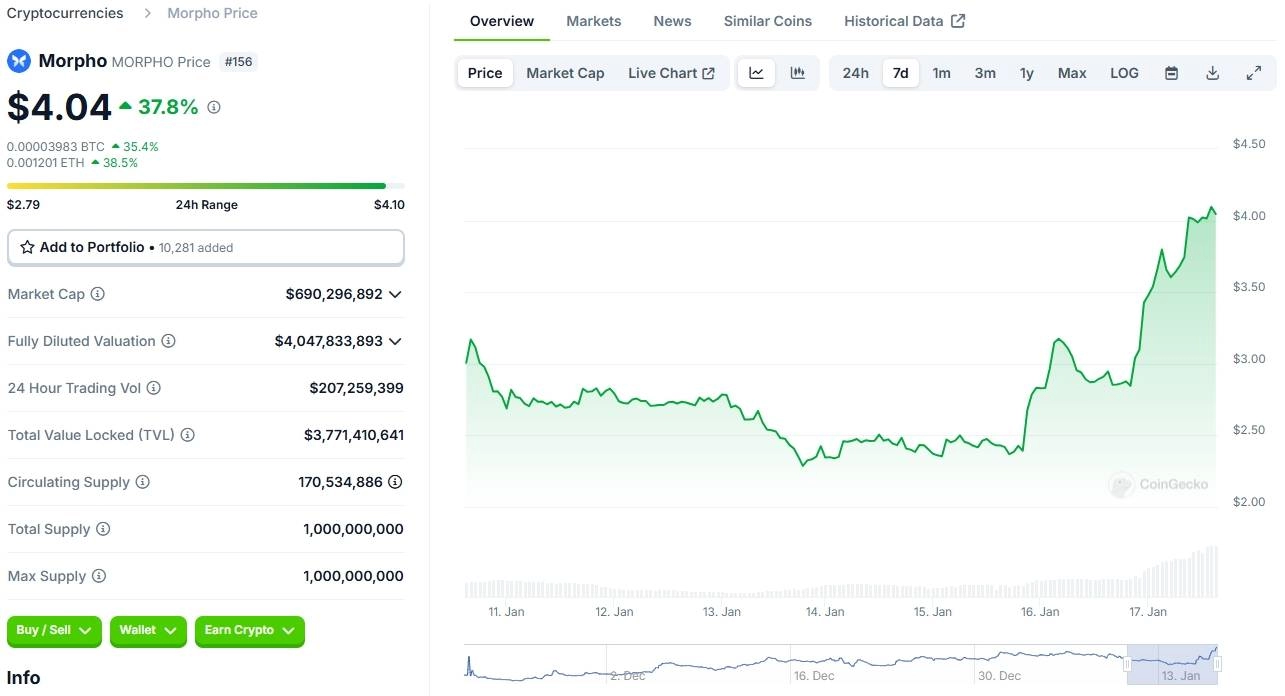Viewport: 1285px width, 696px height.
Task: Toggle LOG scale on the chart
Action: [x=1124, y=73]
